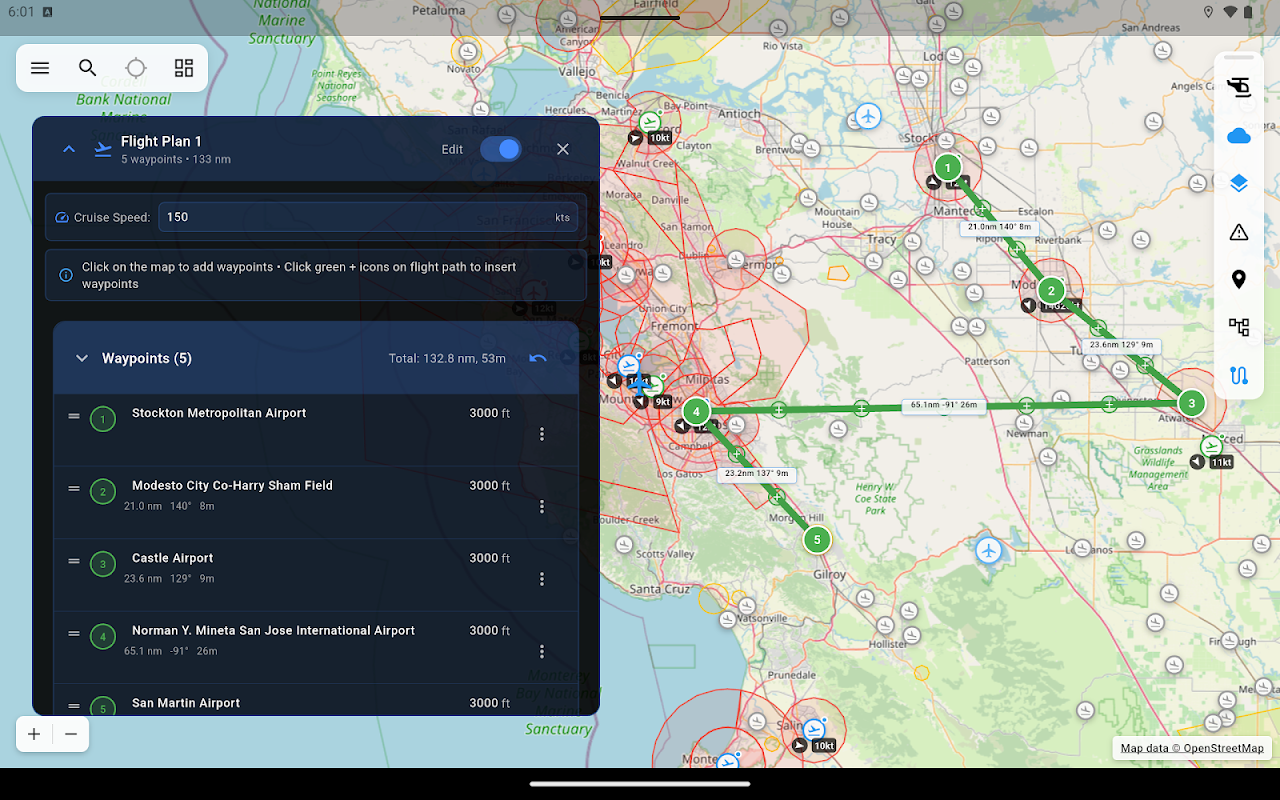The width and height of the screenshot is (1280, 800).
Task: Click the 3000 ft altitude of Castle Airport
Action: click(x=490, y=558)
